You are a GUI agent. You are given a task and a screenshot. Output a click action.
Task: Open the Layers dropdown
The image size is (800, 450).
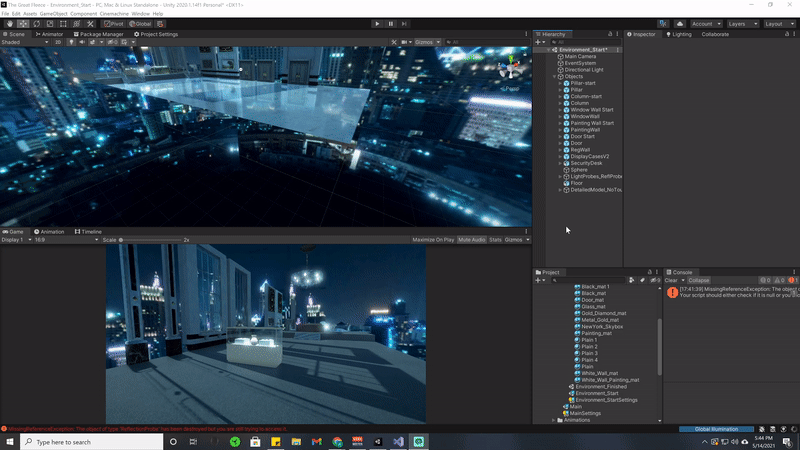coord(741,23)
